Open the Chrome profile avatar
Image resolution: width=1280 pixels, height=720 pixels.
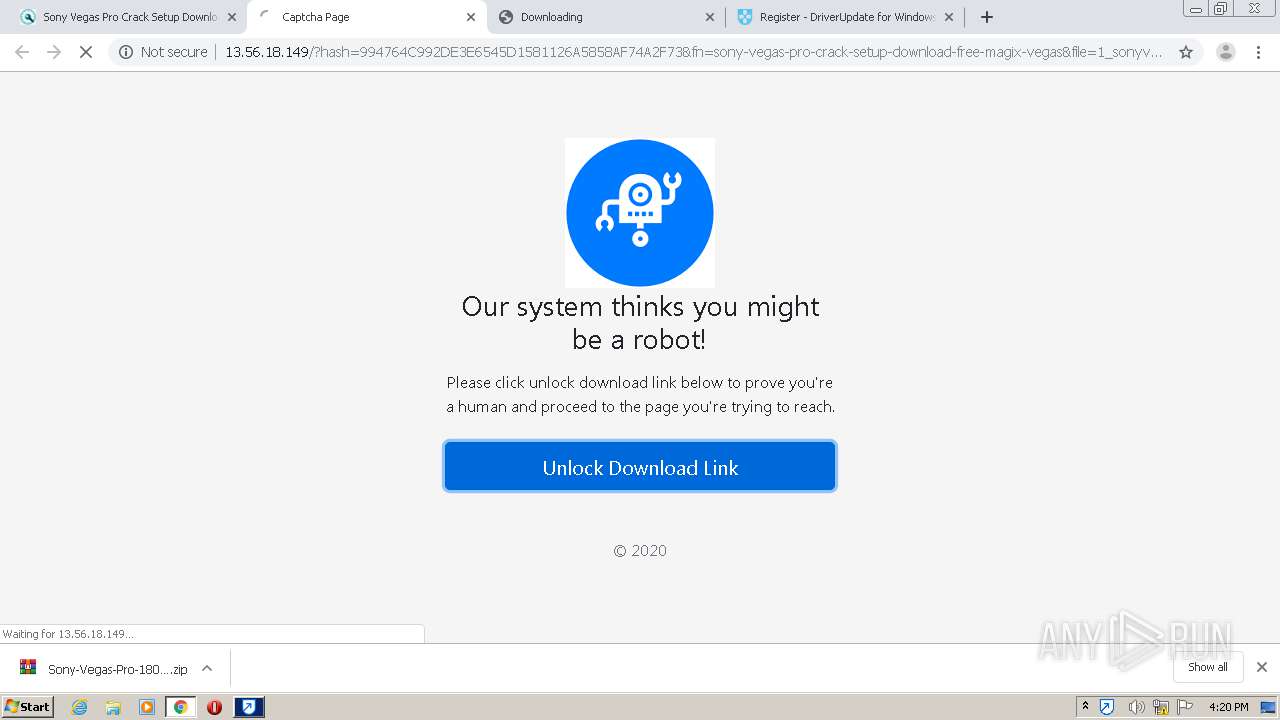pyautogui.click(x=1226, y=52)
